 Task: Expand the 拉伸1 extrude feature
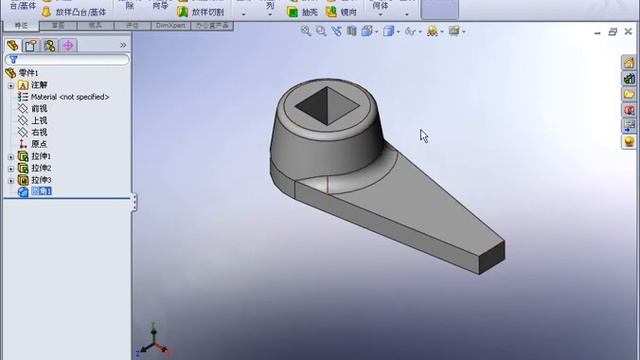point(11,157)
